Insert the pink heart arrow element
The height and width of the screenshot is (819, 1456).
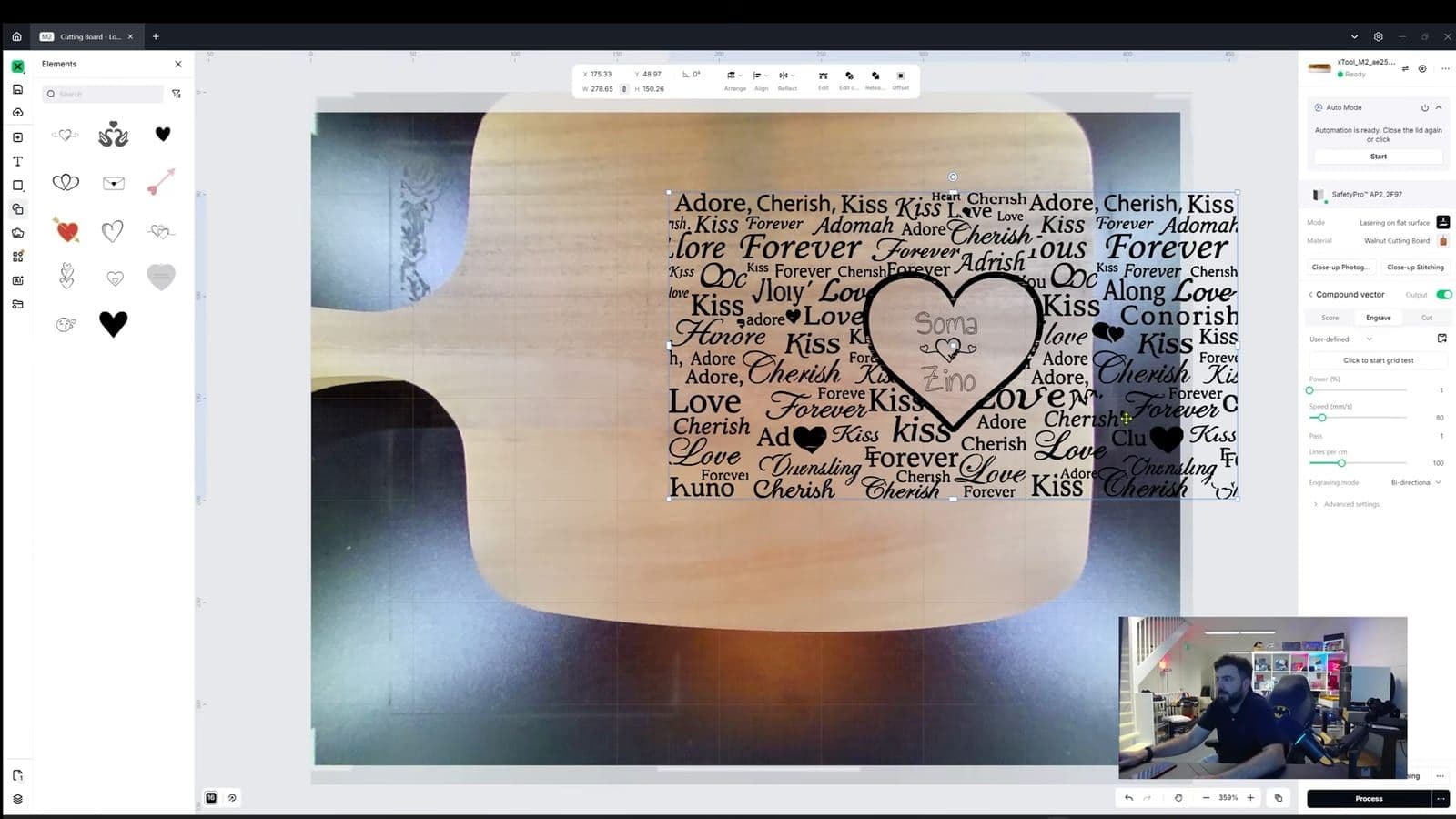(x=161, y=181)
